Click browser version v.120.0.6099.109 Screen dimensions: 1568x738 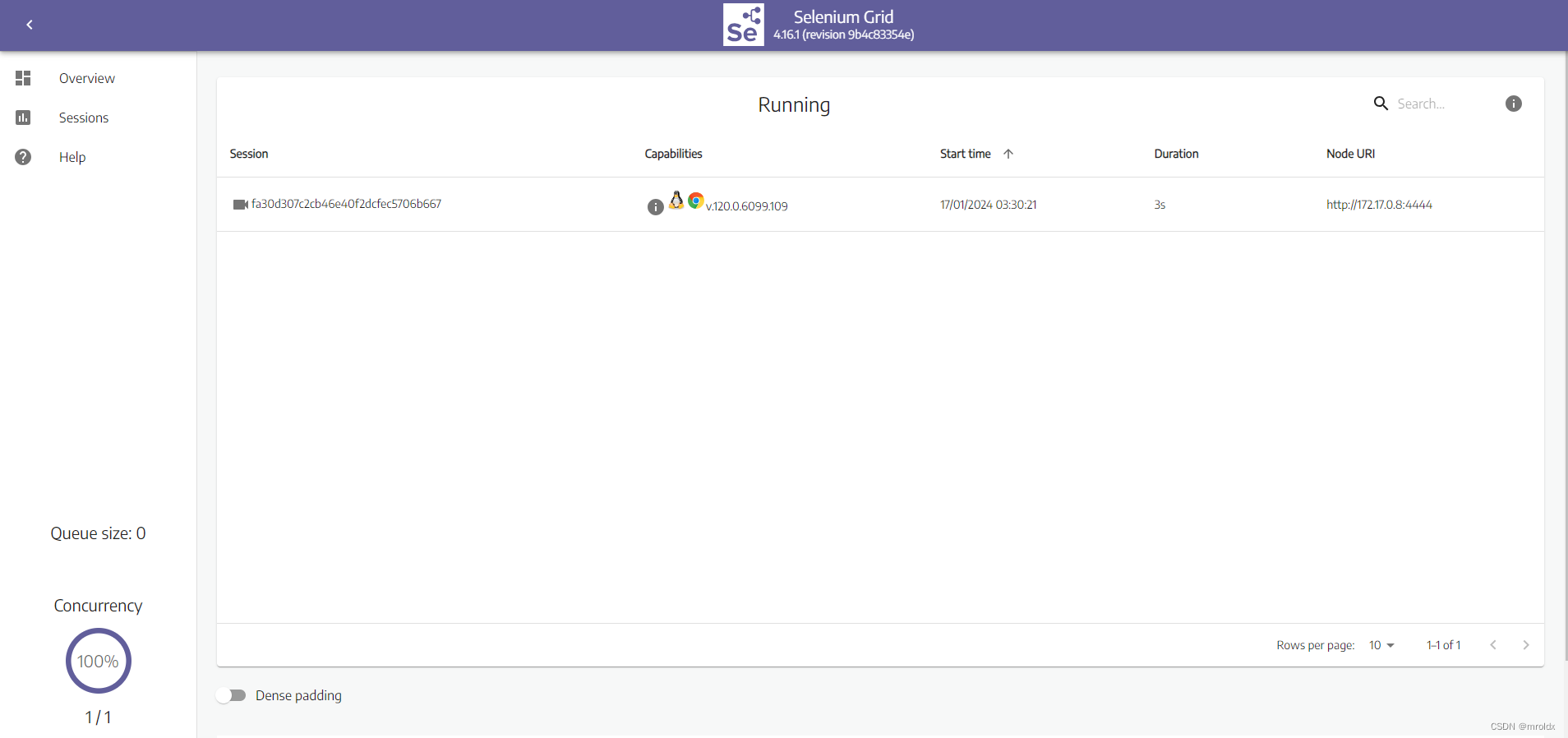(747, 206)
